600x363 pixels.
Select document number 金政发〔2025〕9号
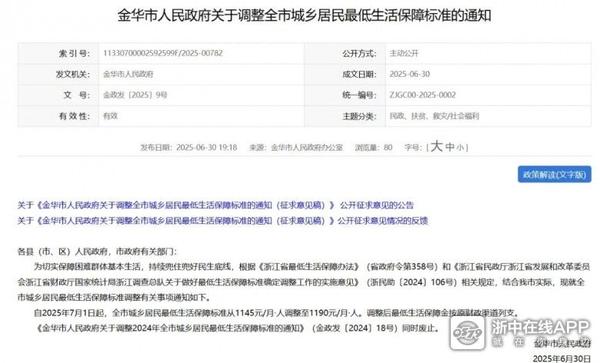point(135,95)
